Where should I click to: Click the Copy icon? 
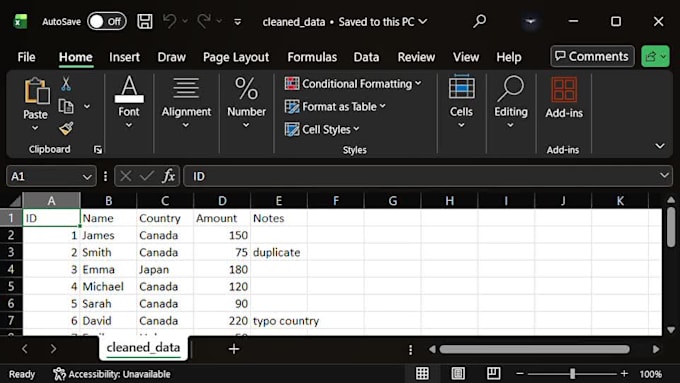coord(66,106)
